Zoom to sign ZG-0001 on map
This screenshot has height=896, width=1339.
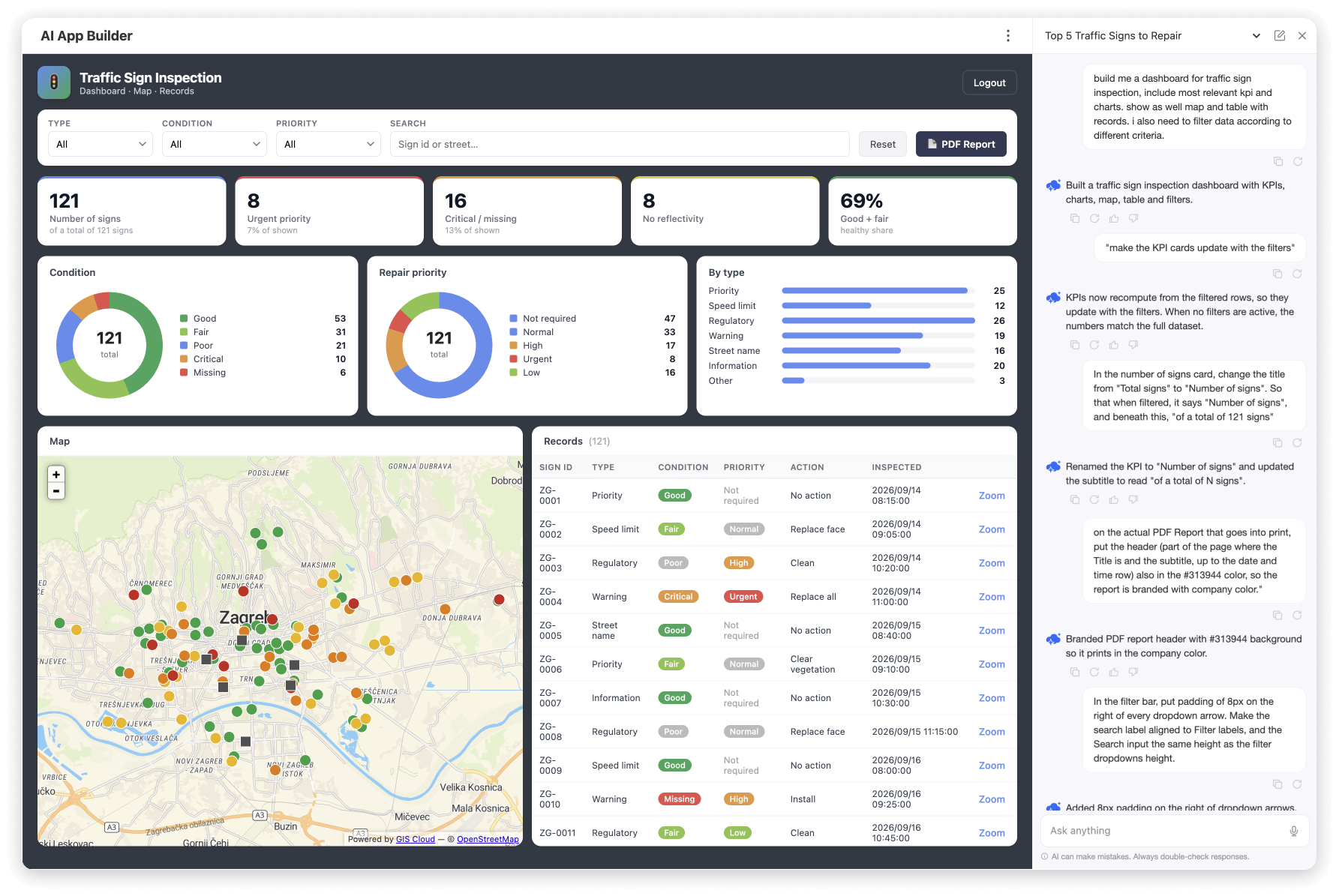[992, 496]
